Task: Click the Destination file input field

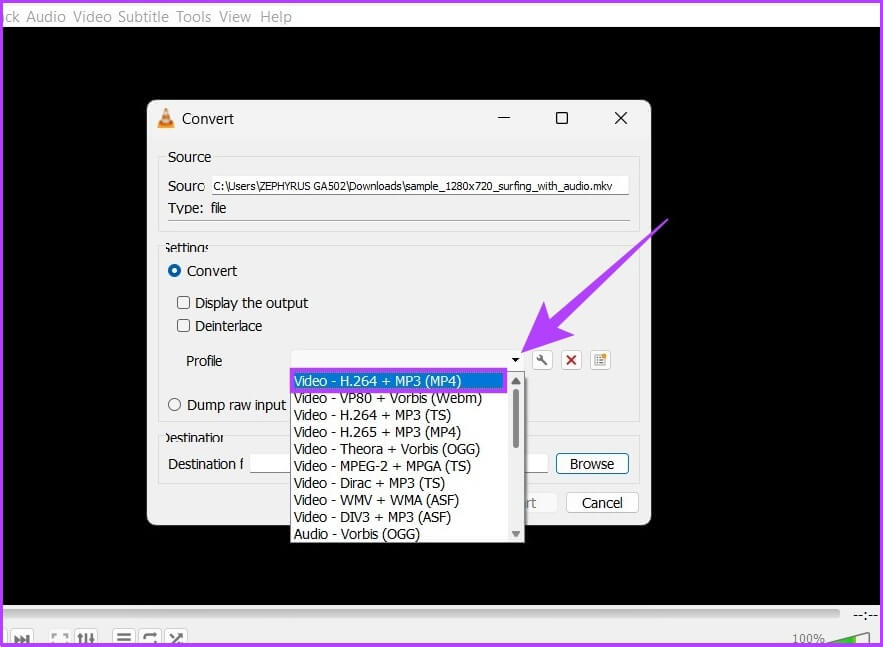Action: coord(399,464)
